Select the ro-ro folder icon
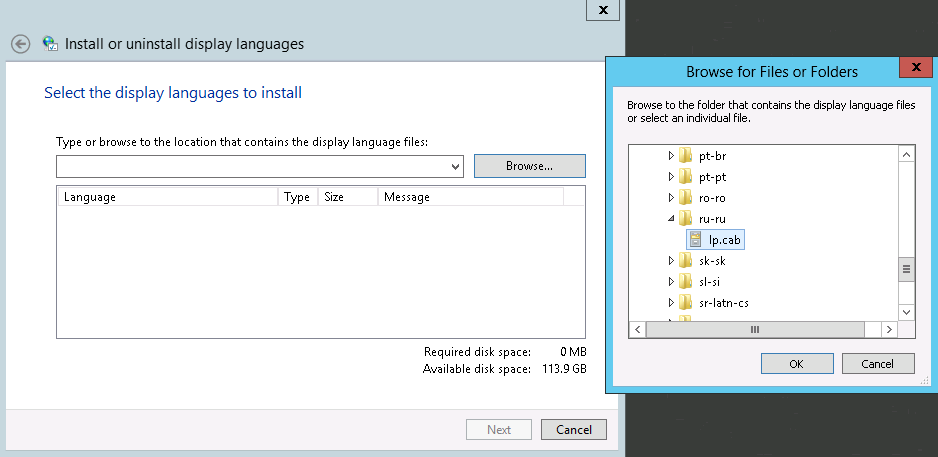938x457 pixels. point(686,197)
